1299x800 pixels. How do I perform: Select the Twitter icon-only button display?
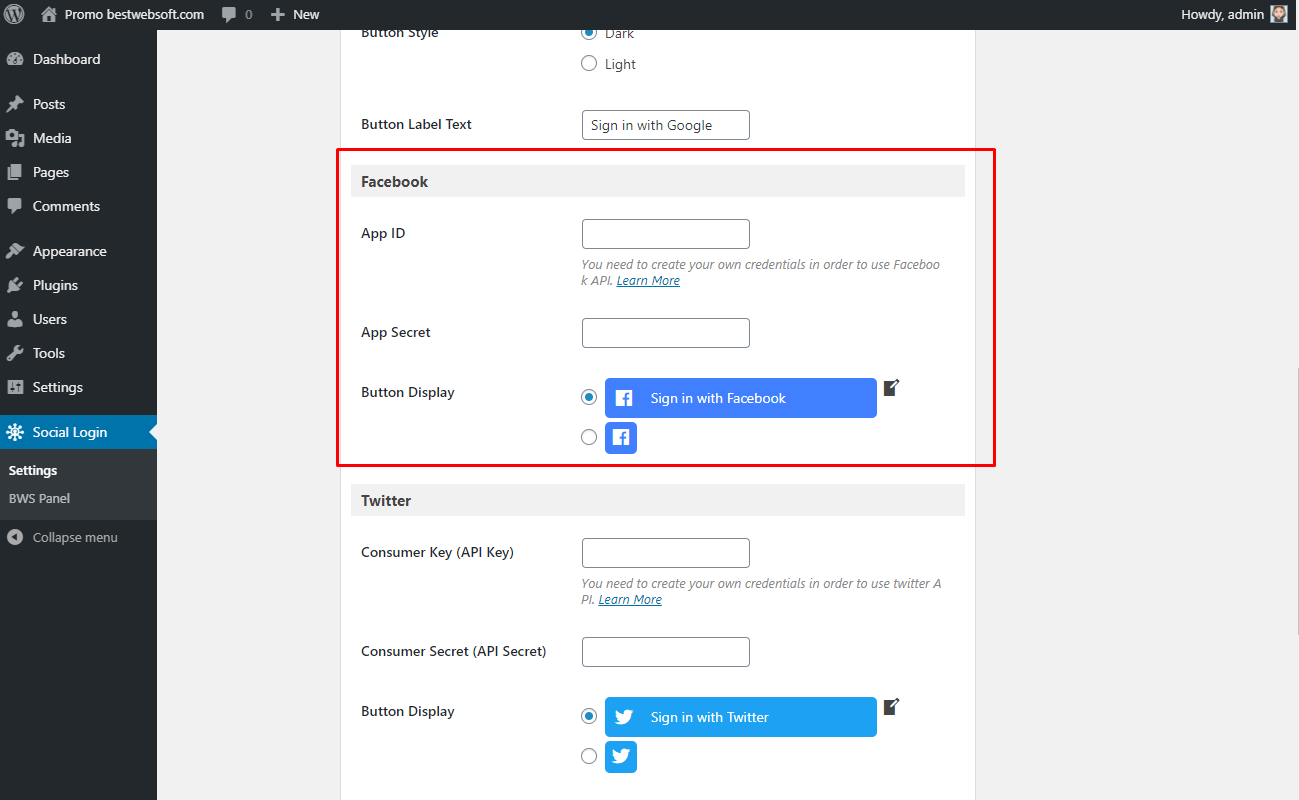(589, 756)
